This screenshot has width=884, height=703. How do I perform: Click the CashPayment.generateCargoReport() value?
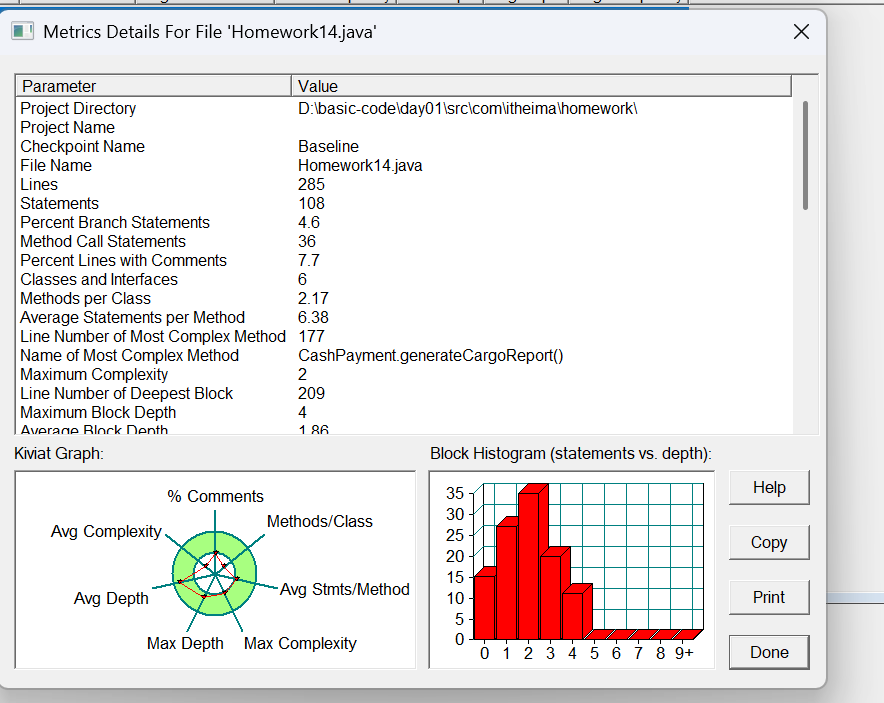430,356
